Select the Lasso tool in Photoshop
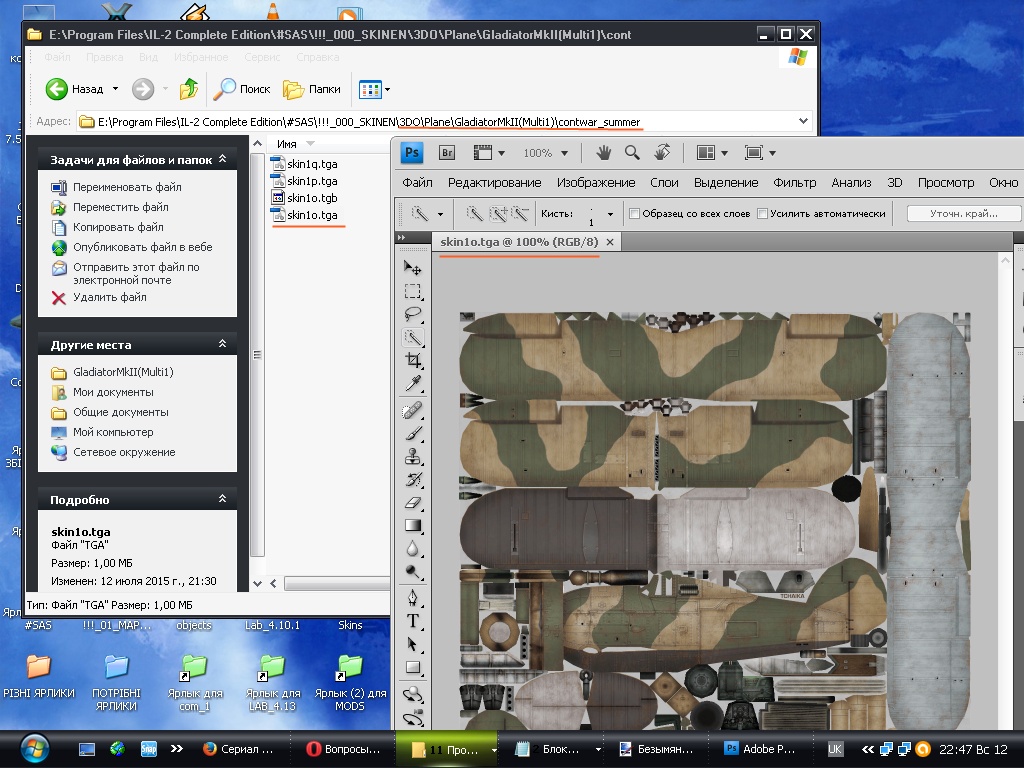Image resolution: width=1024 pixels, height=768 pixels. (x=412, y=314)
